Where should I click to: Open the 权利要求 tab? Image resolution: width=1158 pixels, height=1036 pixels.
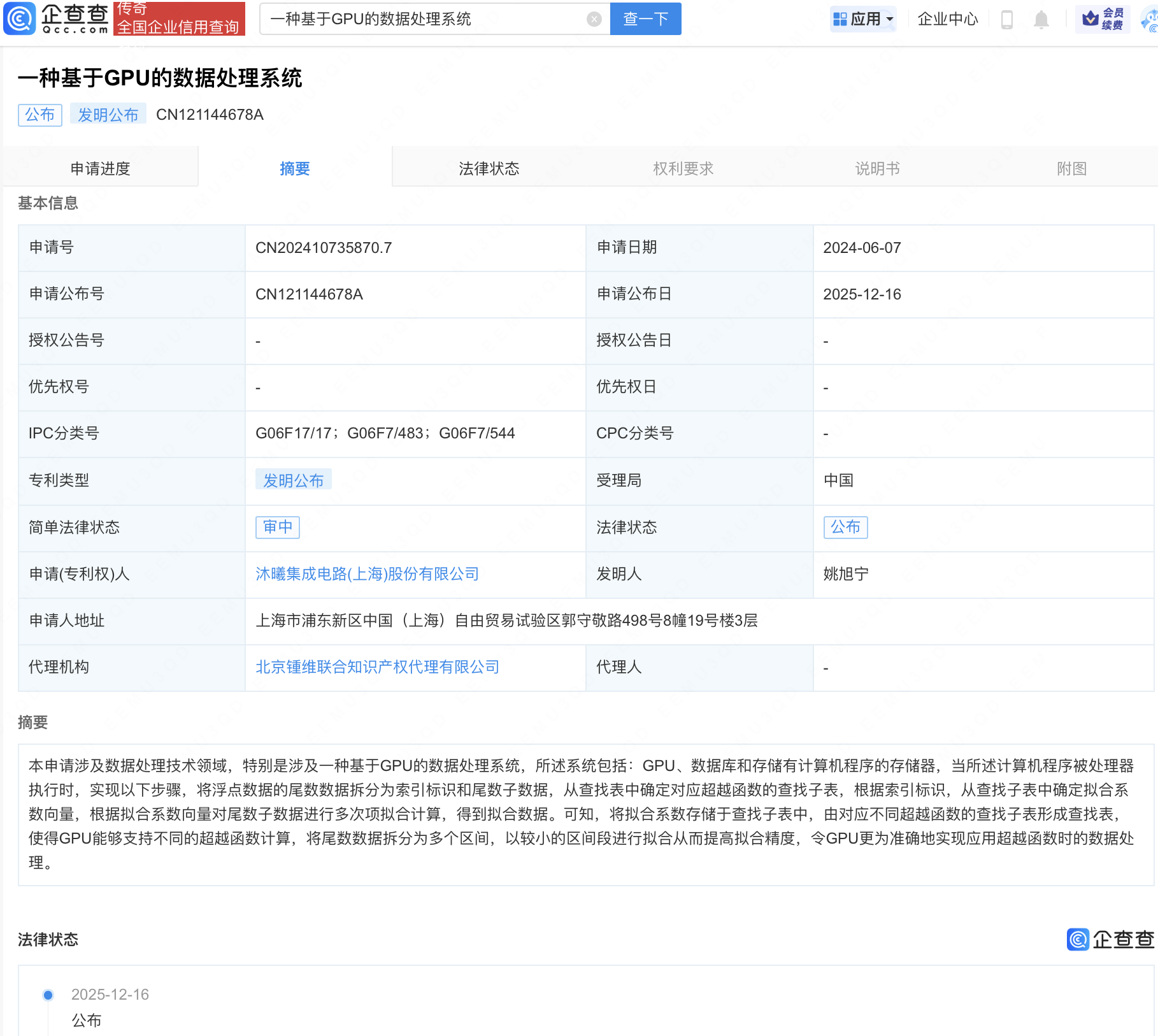pyautogui.click(x=683, y=168)
